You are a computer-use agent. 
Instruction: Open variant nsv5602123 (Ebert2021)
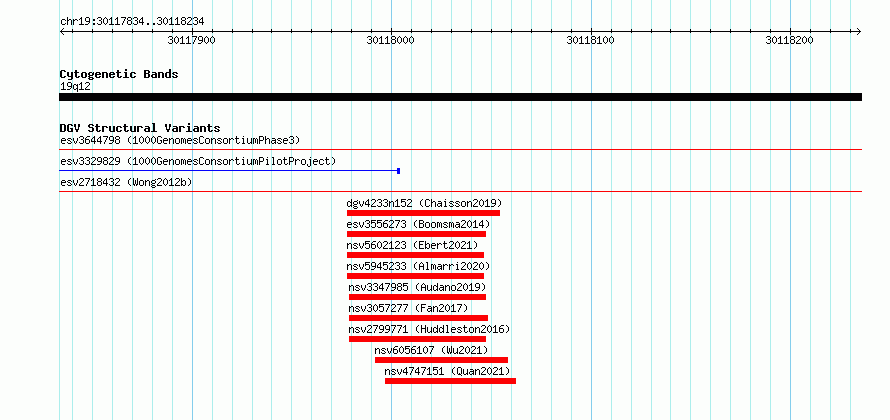click(x=413, y=245)
